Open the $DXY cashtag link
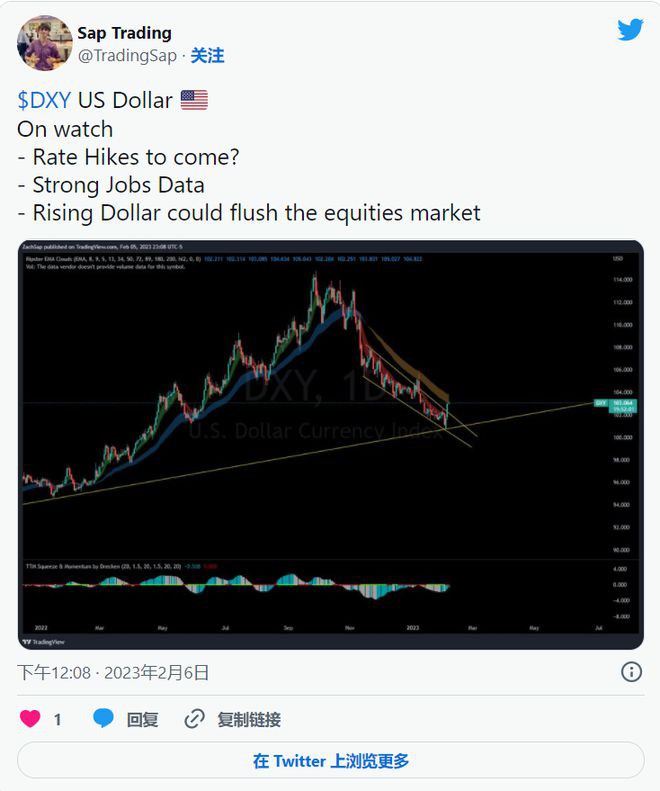660x791 pixels. coord(44,100)
